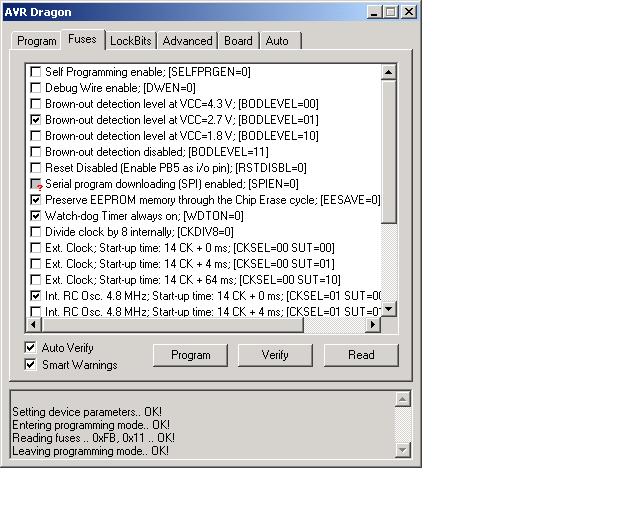Open the Fuses tab
Image resolution: width=640 pixels, height=512 pixels.
tap(82, 39)
